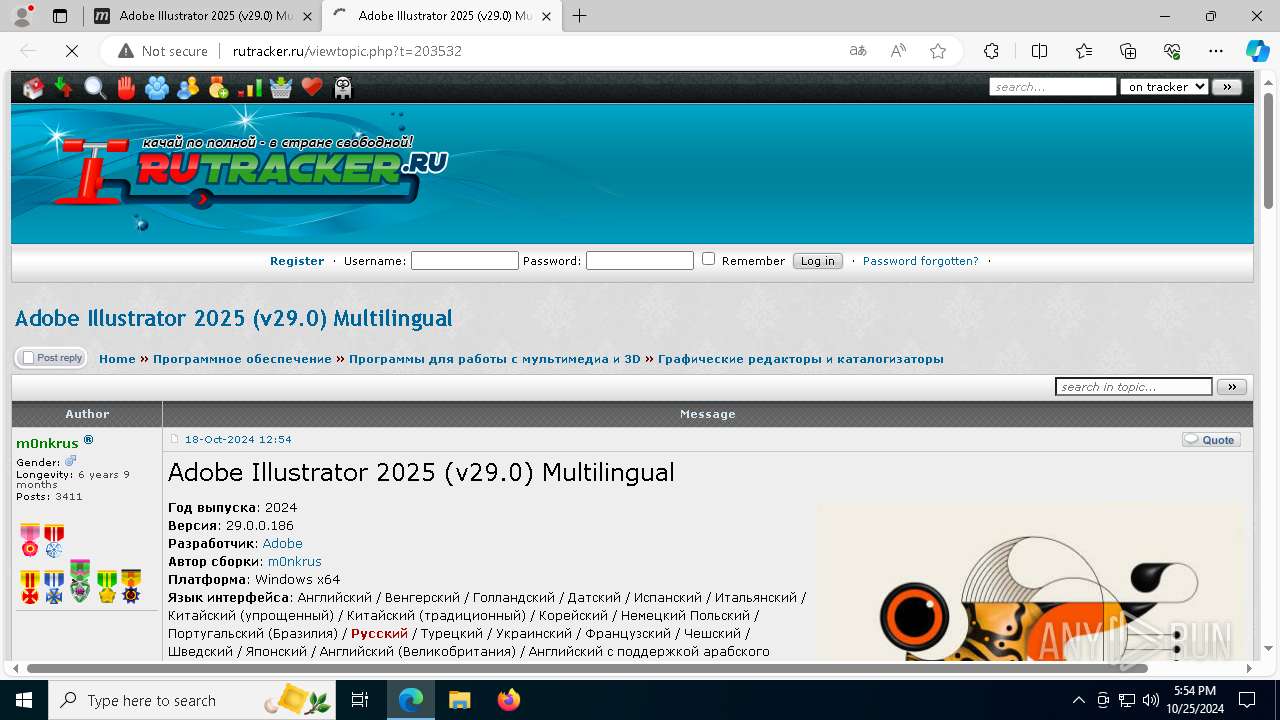Click Password forgotten link
This screenshot has width=1280, height=720.
pos(921,261)
